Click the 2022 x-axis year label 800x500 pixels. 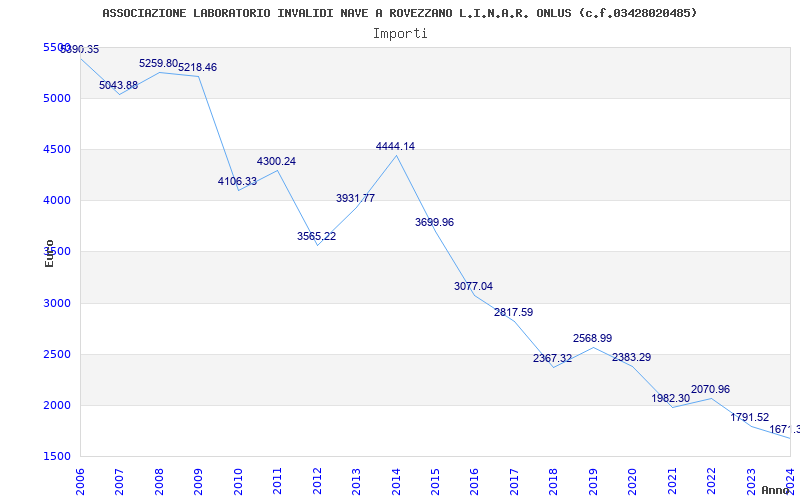pyautogui.click(x=711, y=482)
